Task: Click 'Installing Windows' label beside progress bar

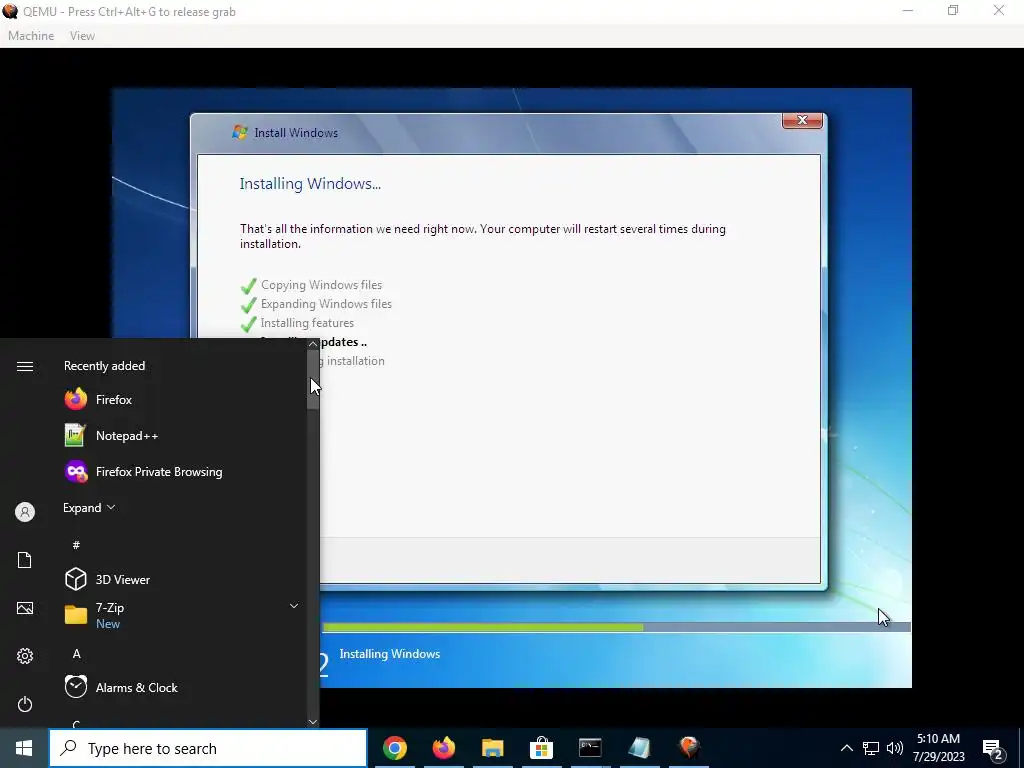Action: point(390,654)
